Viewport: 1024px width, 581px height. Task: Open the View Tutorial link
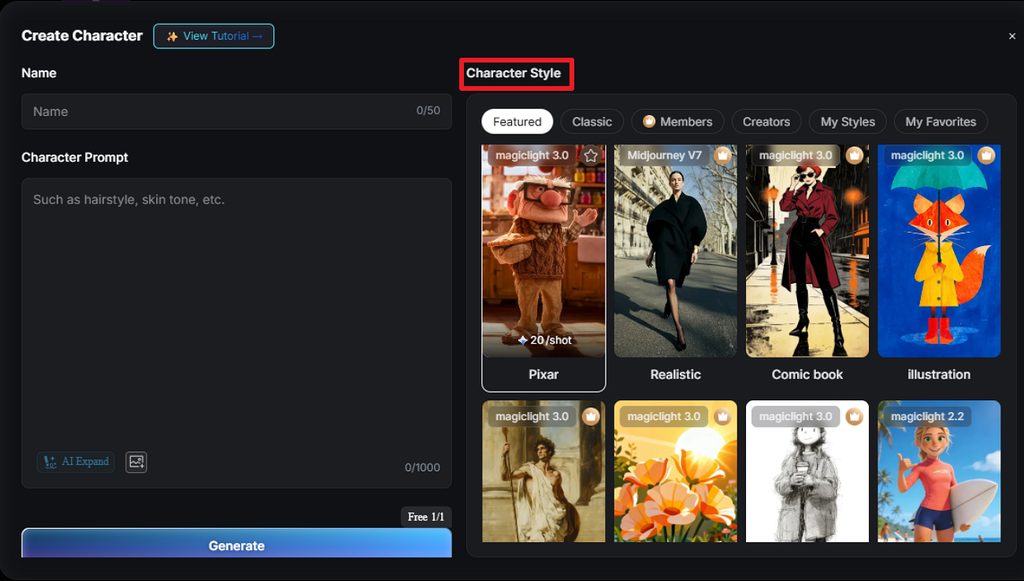click(x=214, y=36)
